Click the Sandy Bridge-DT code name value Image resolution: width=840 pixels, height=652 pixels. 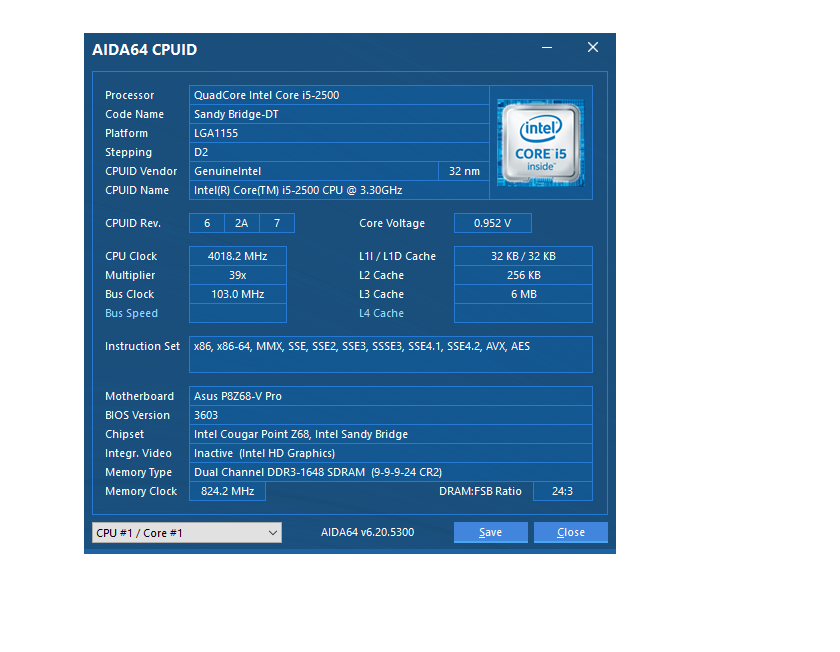pyautogui.click(x=339, y=114)
